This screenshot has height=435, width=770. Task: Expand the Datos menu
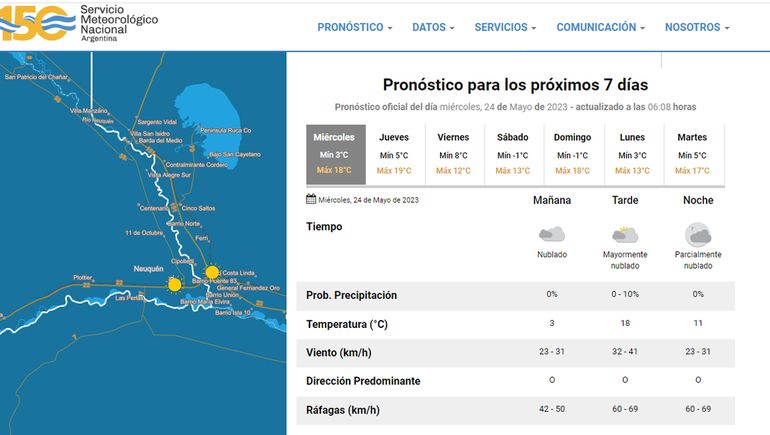coord(433,27)
